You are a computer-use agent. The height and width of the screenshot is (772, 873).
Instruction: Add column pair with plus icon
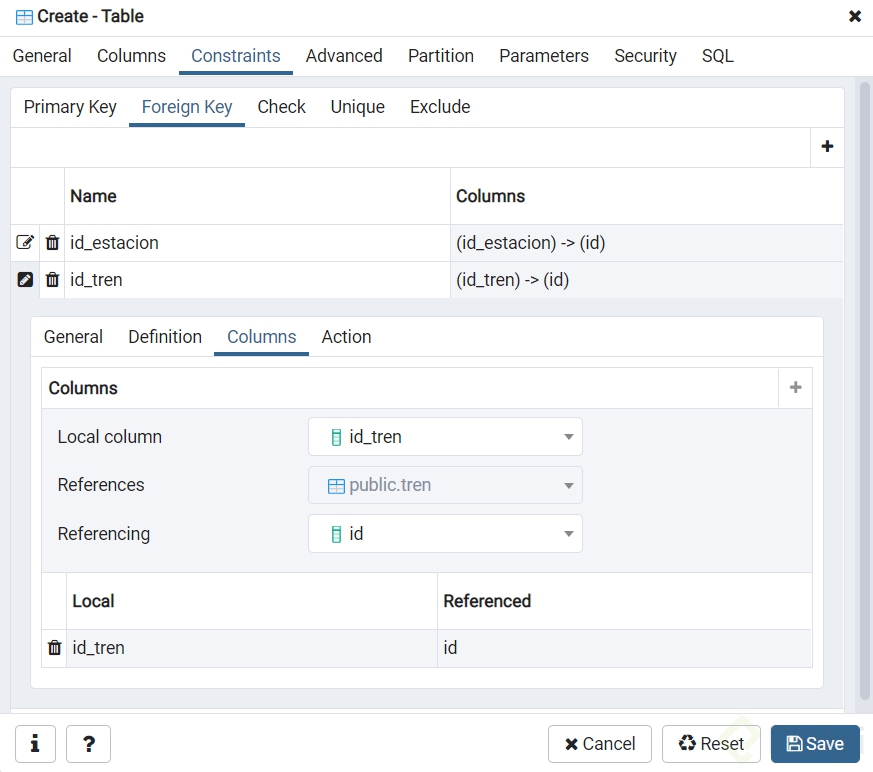795,388
